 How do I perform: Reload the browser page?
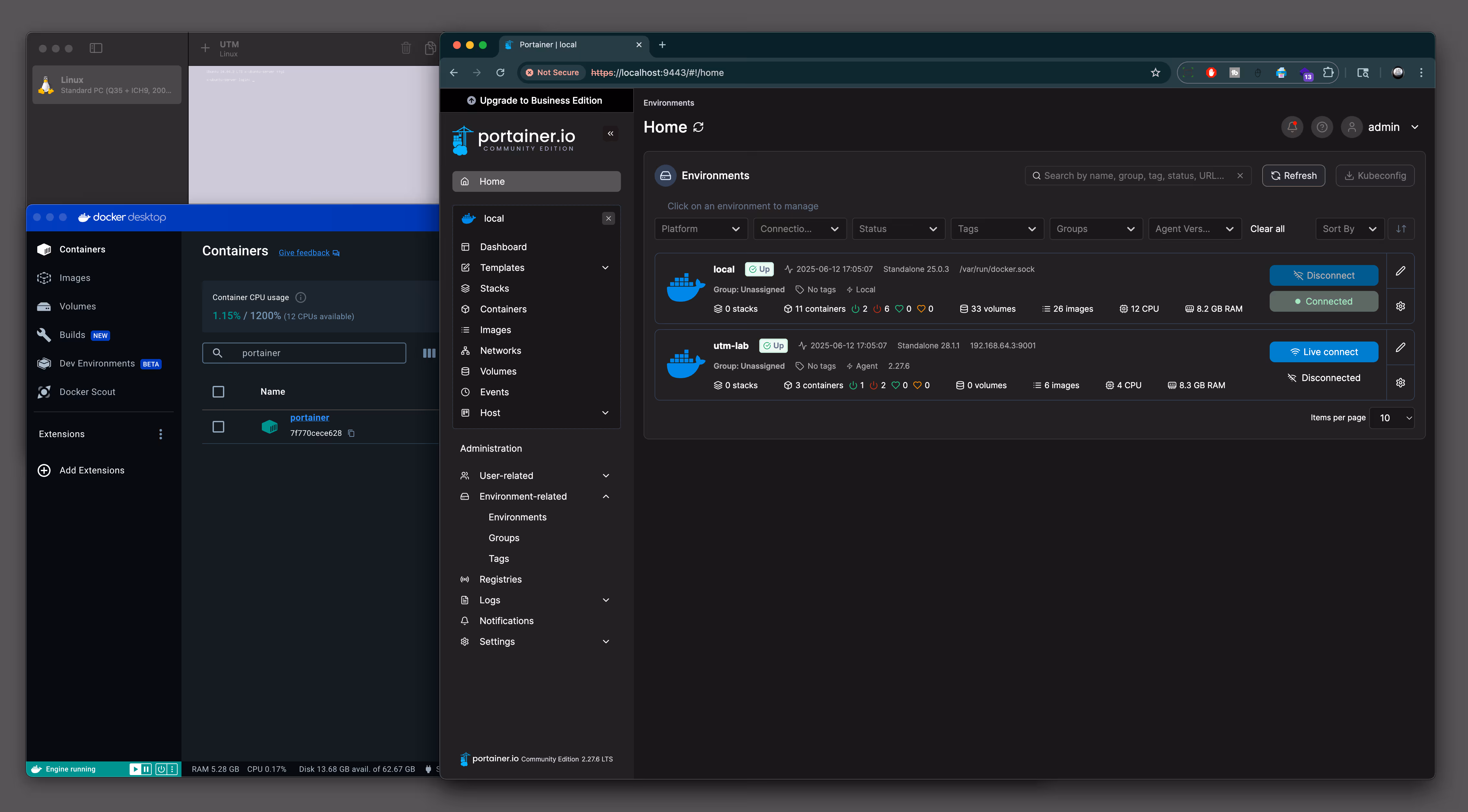click(x=500, y=72)
